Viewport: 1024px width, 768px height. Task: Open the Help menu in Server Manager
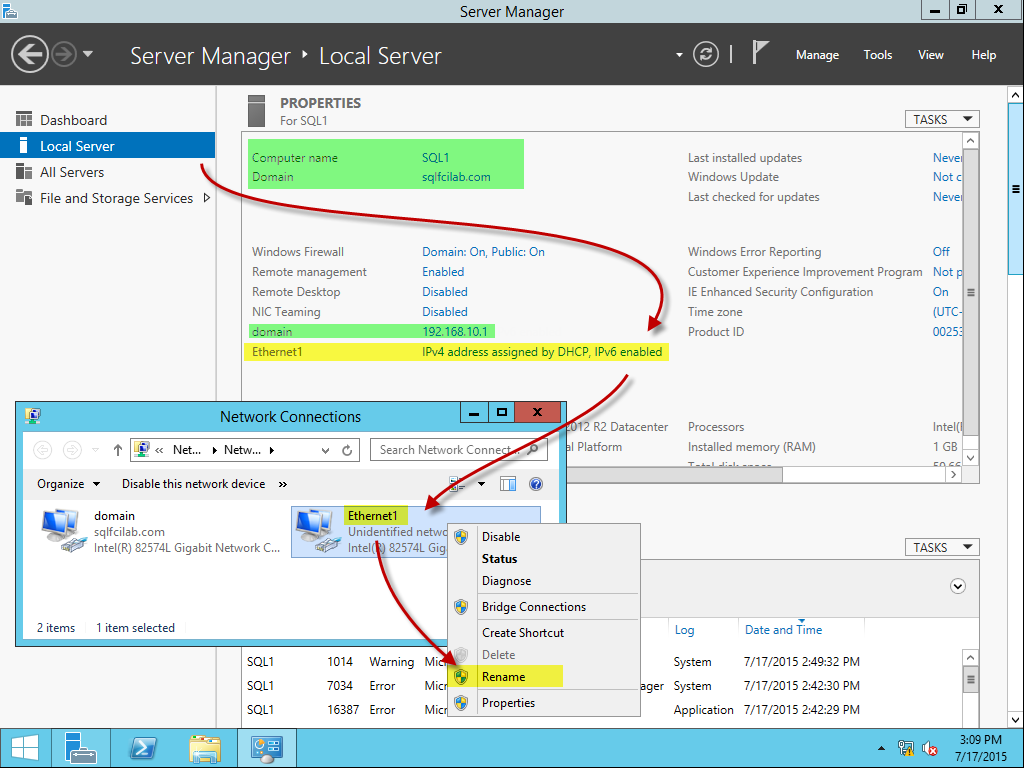coord(984,55)
